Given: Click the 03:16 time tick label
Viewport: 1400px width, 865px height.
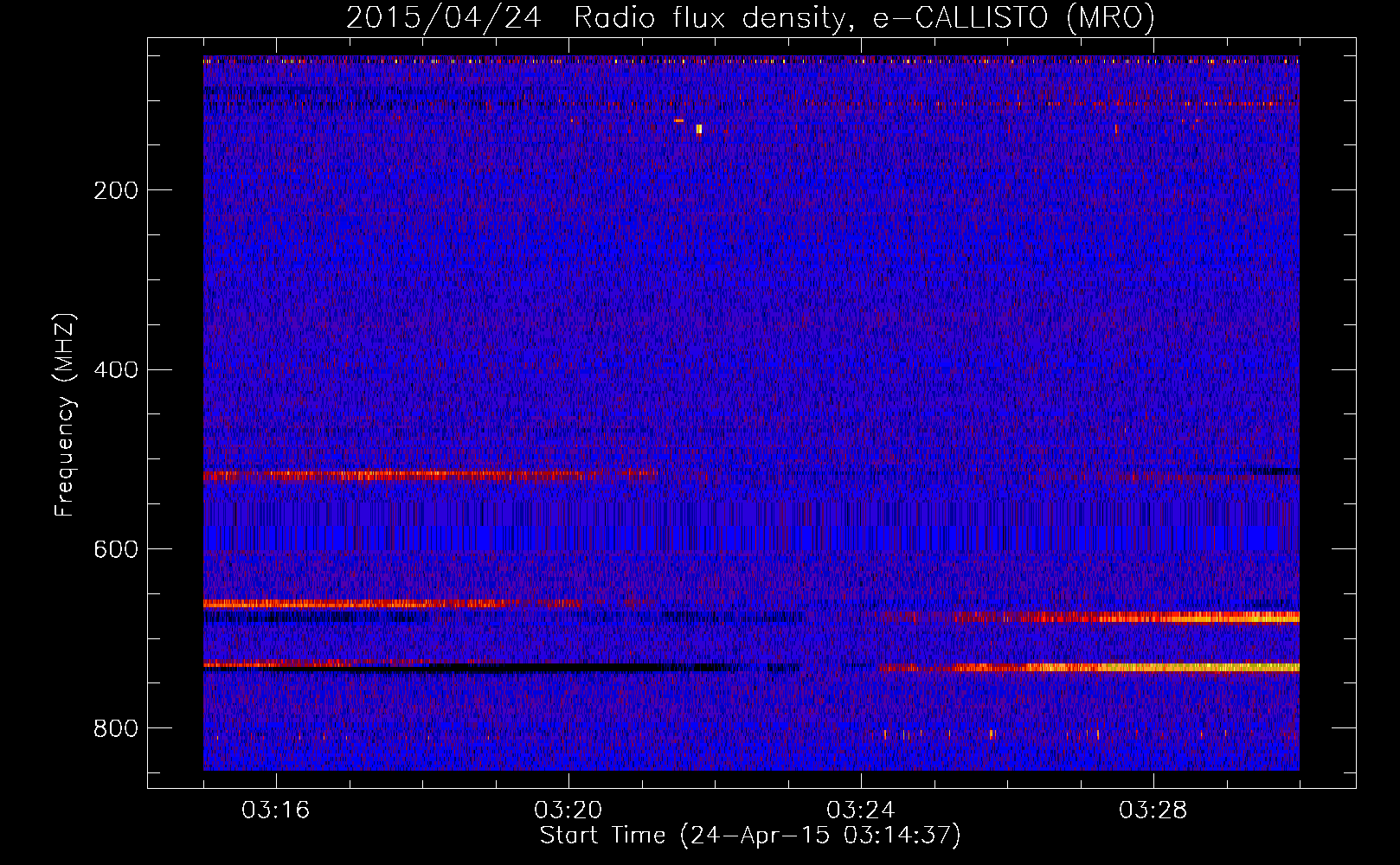Looking at the screenshot, I should pos(276,811).
